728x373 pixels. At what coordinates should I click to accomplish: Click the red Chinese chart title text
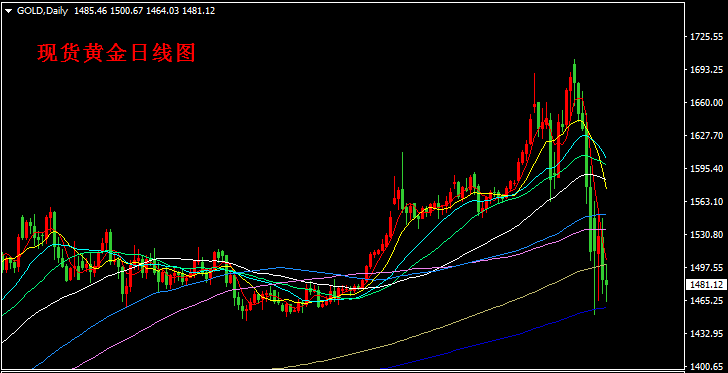[x=116, y=53]
